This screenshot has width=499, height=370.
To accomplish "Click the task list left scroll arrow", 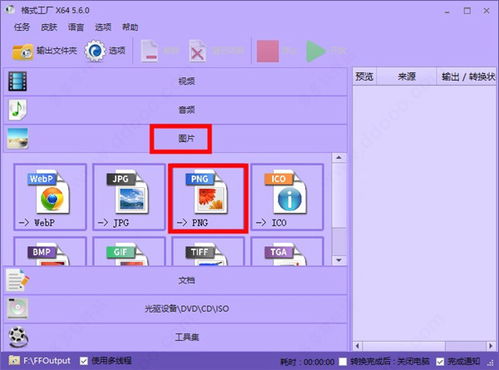I will 358,346.
